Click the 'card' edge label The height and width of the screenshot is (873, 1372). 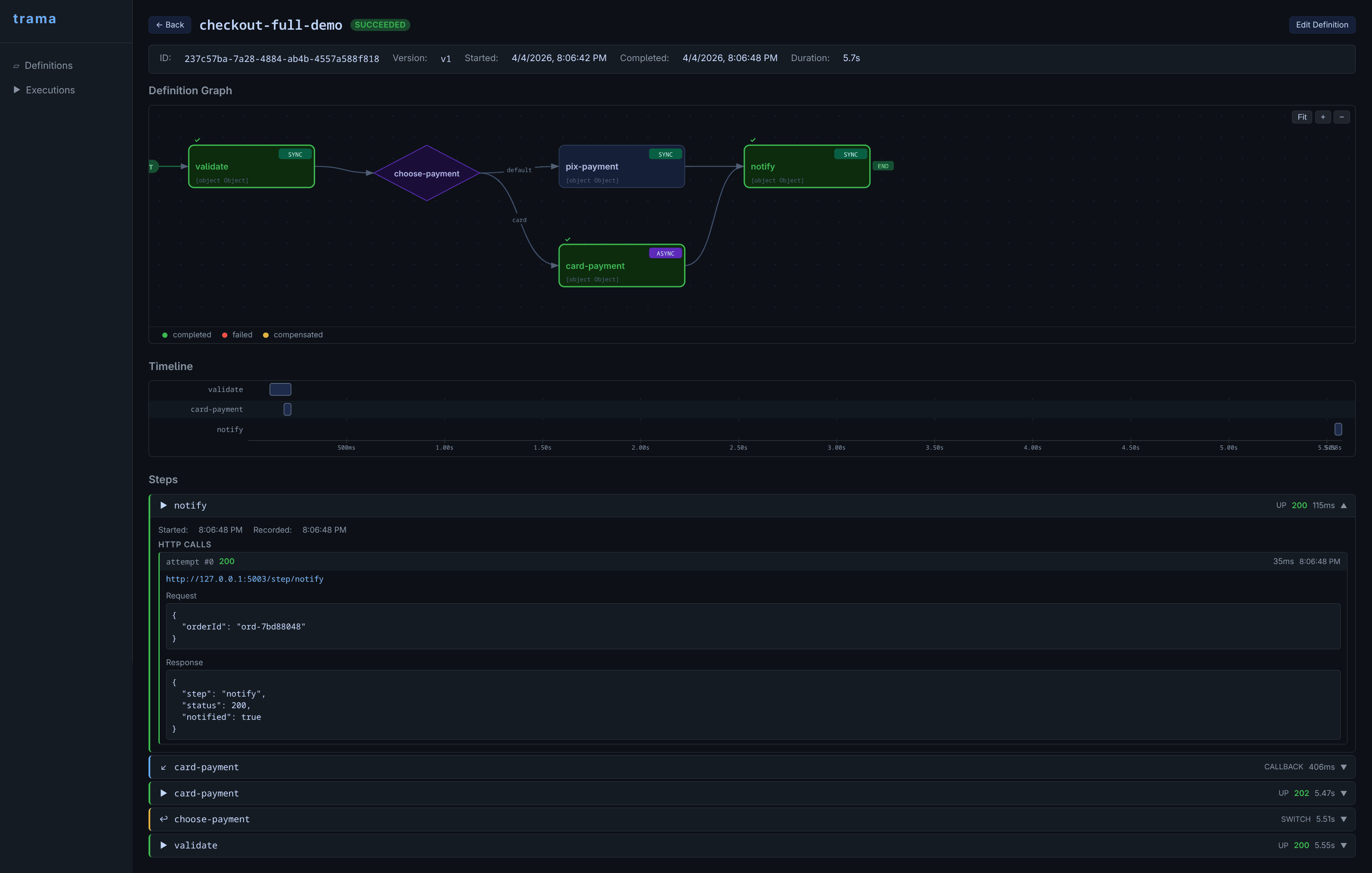(519, 220)
